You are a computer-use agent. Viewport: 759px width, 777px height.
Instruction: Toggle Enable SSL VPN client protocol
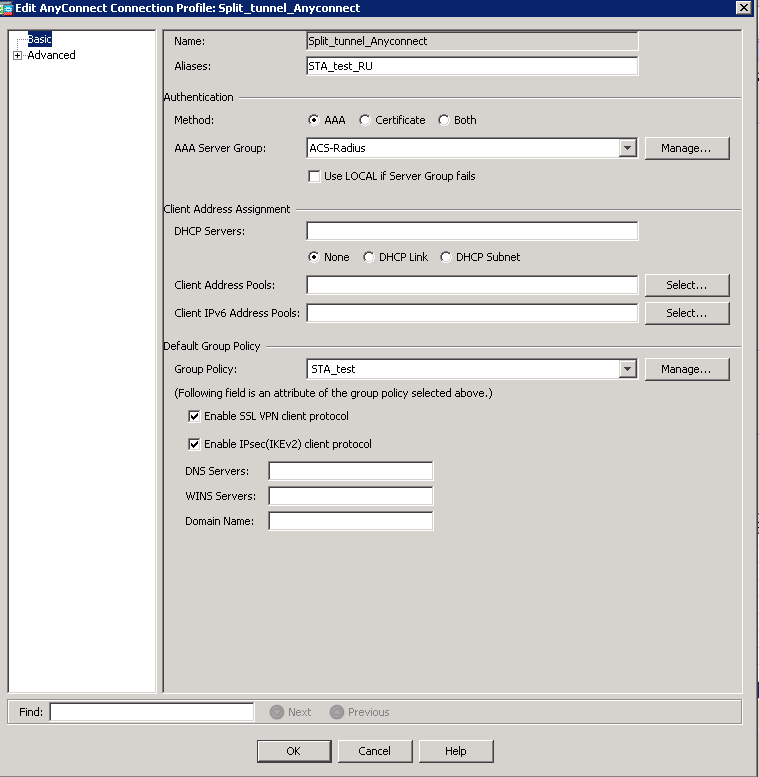pos(194,416)
